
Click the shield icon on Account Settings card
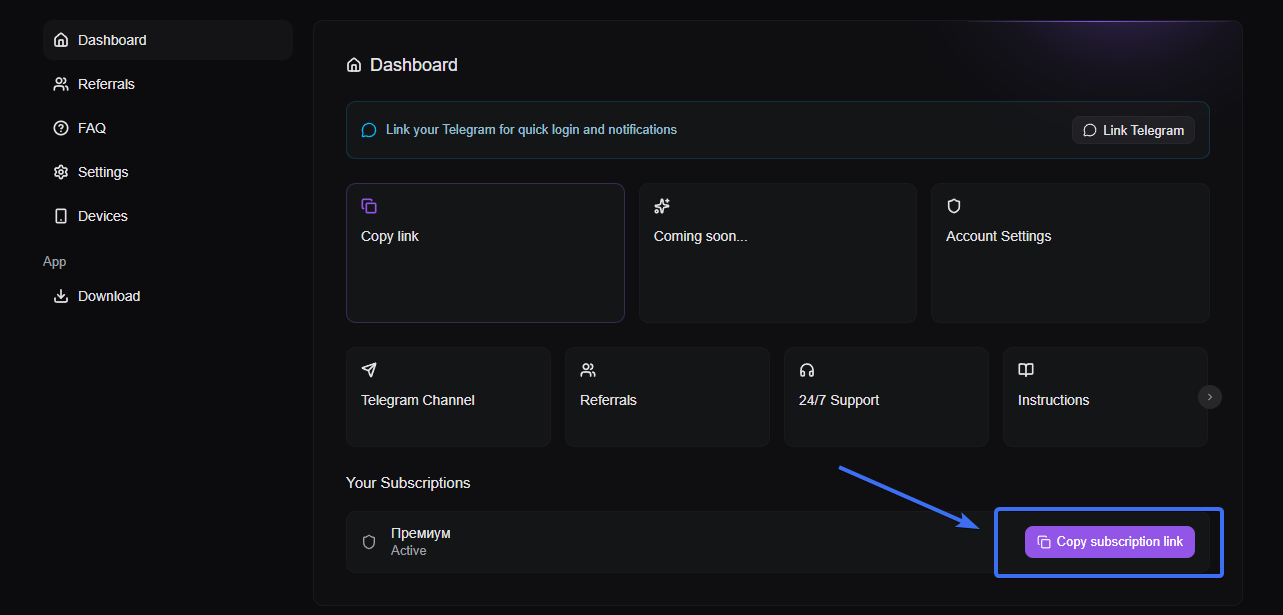pos(954,206)
